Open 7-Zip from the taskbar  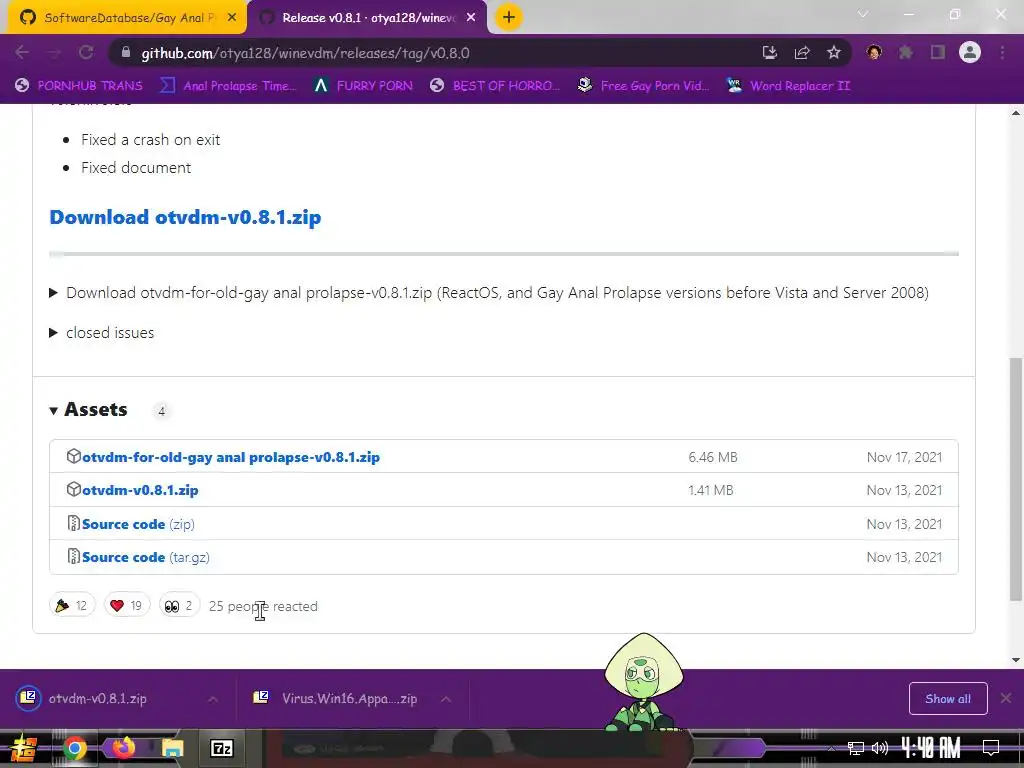[221, 748]
